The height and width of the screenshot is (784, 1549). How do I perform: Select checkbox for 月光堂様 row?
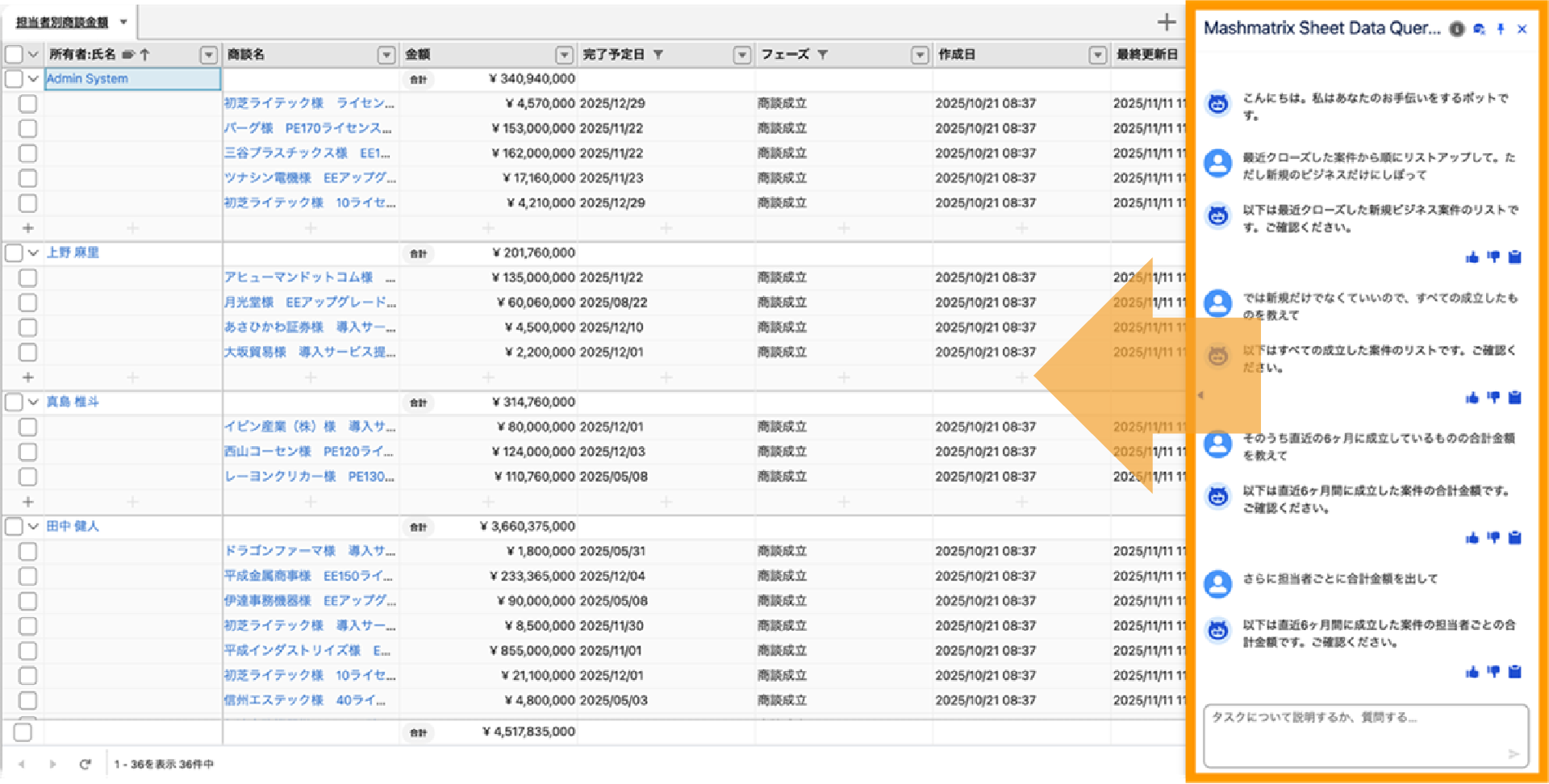click(x=28, y=302)
